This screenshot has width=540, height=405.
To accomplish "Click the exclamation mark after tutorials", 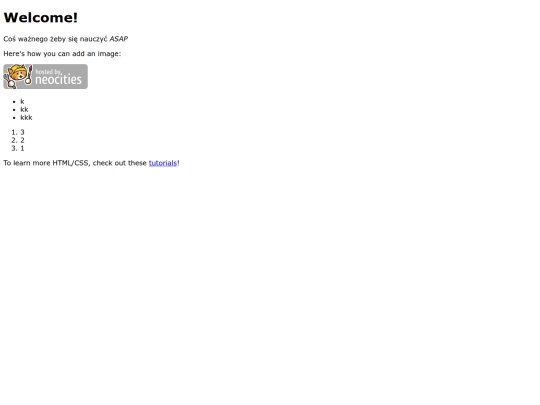I will (x=178, y=163).
